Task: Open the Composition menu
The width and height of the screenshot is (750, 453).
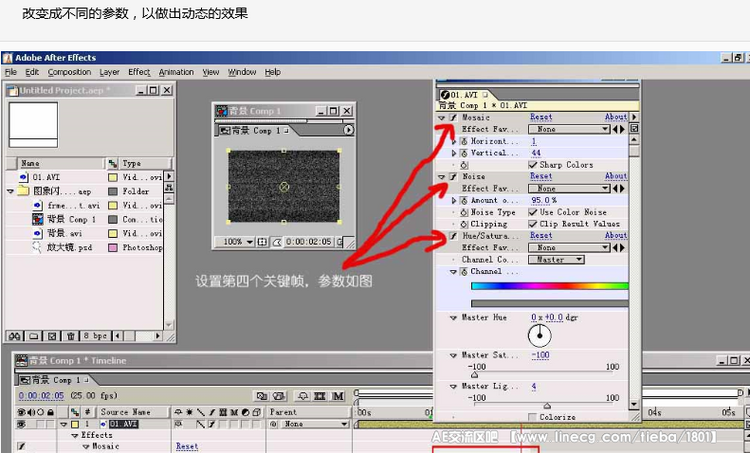Action: [69, 72]
